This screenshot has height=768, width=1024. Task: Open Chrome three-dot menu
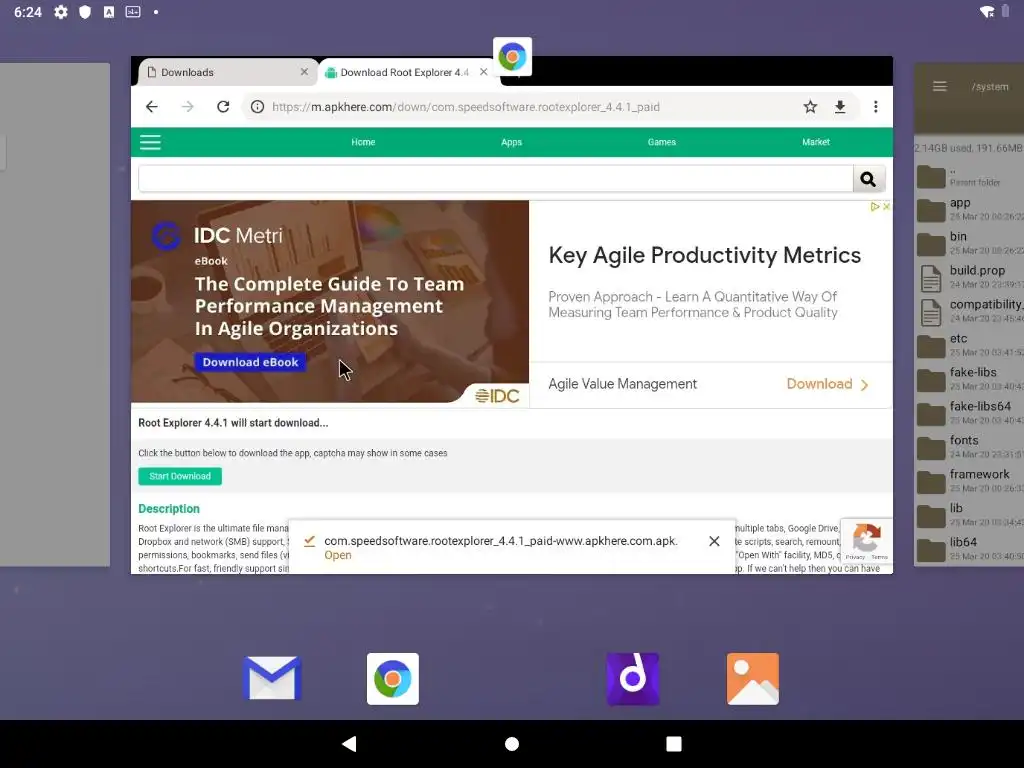coord(875,106)
